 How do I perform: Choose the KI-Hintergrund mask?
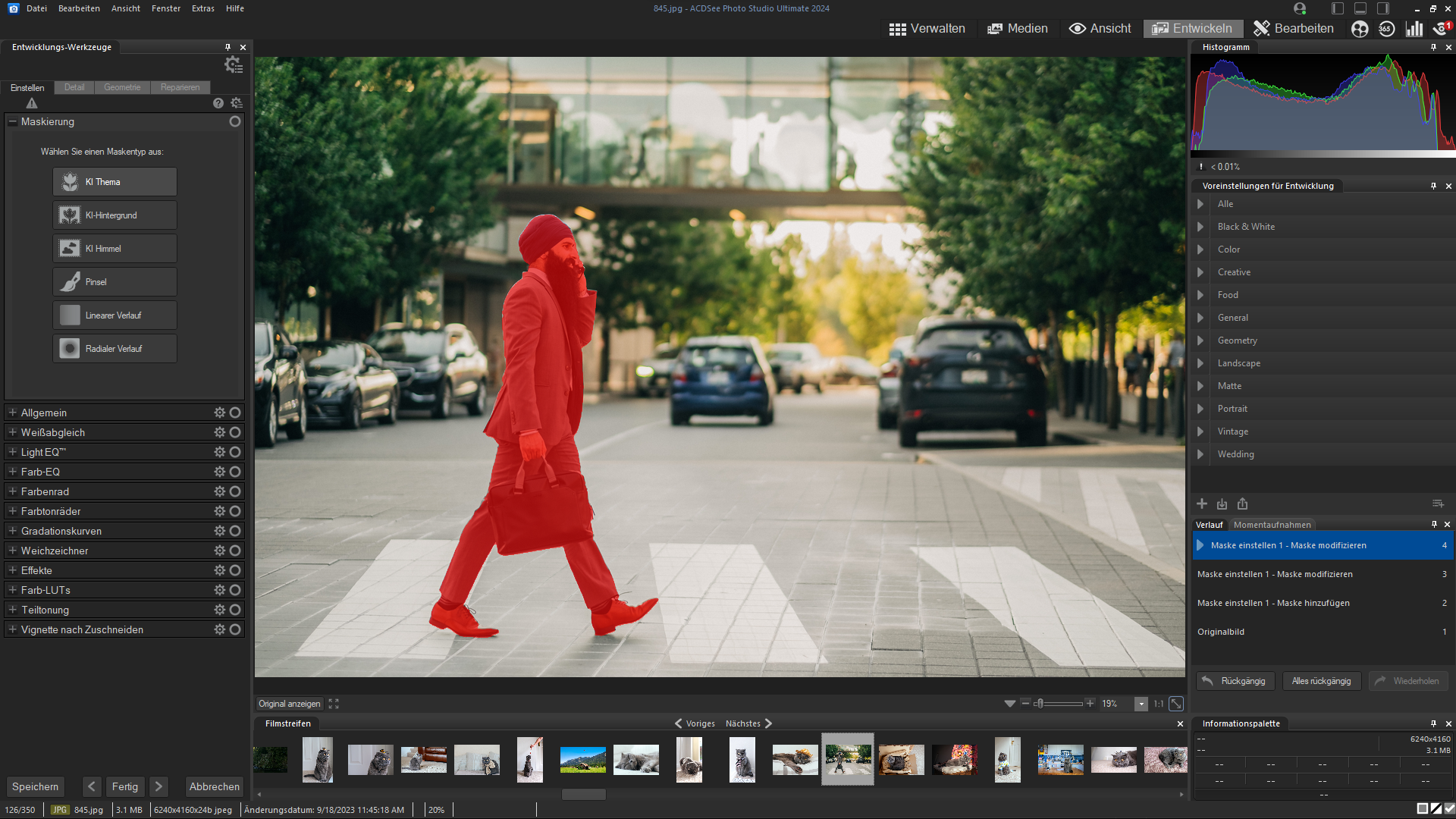point(115,215)
